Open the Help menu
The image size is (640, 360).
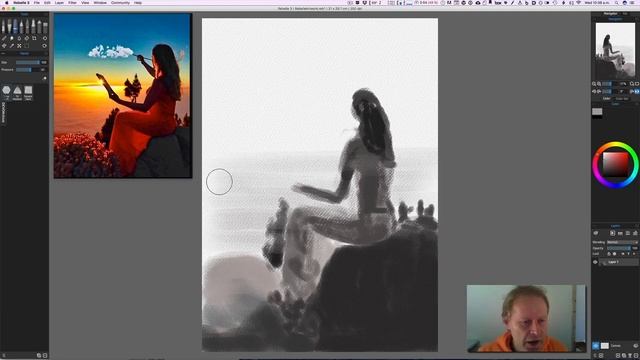pyautogui.click(x=138, y=2)
